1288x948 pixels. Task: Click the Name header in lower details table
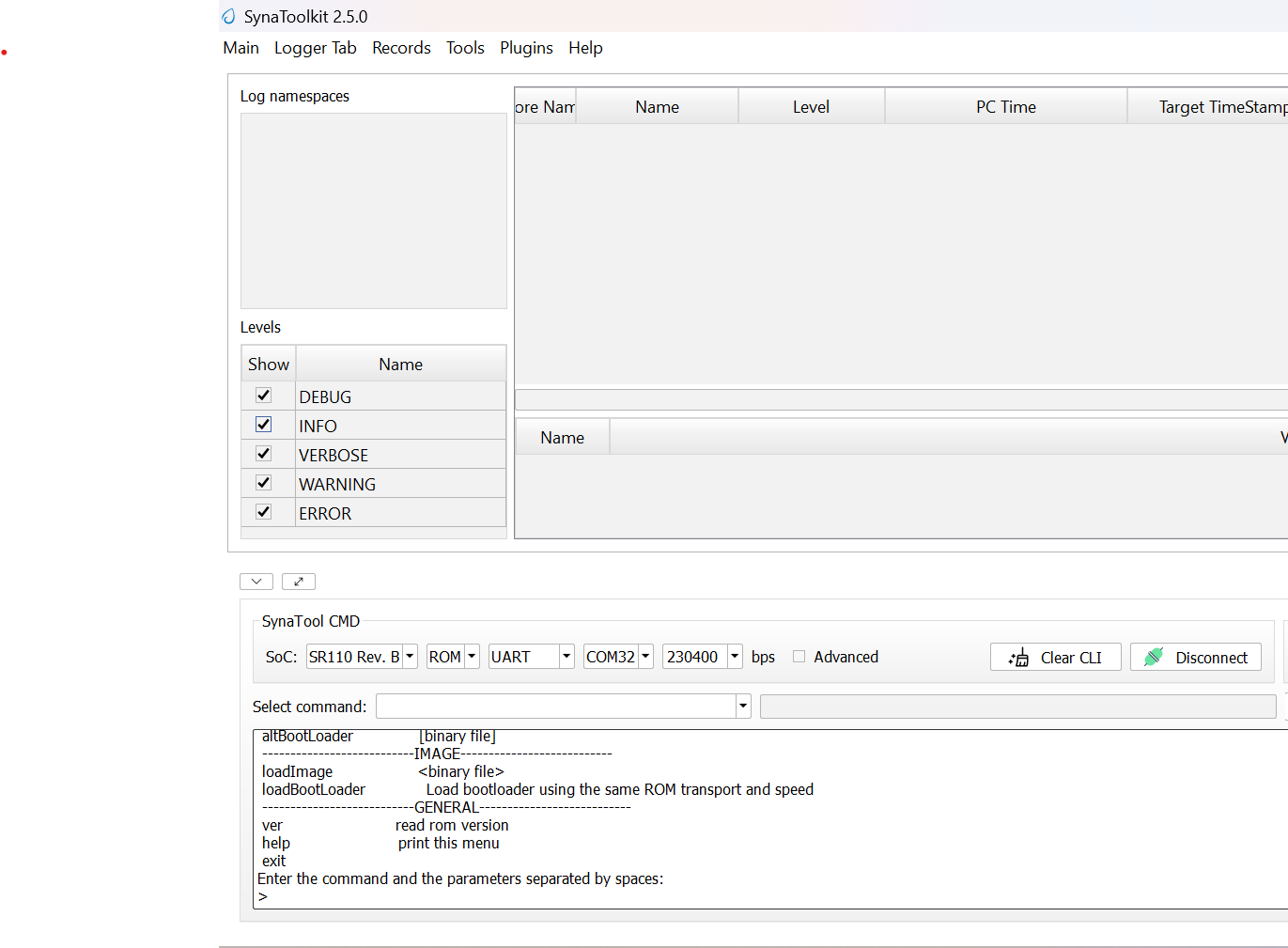(x=563, y=438)
